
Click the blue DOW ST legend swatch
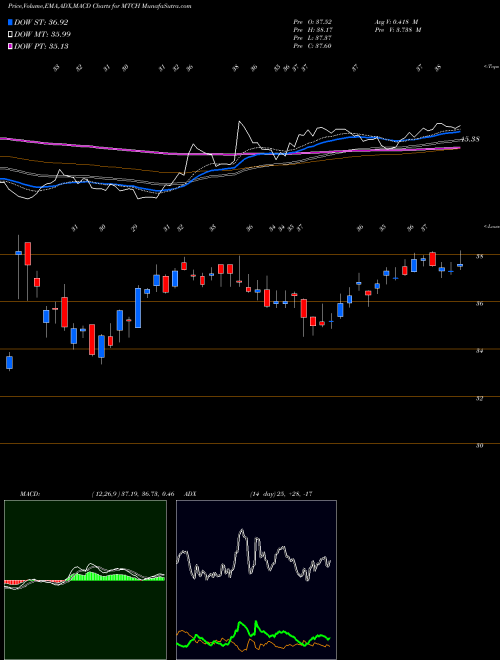pyautogui.click(x=10, y=22)
